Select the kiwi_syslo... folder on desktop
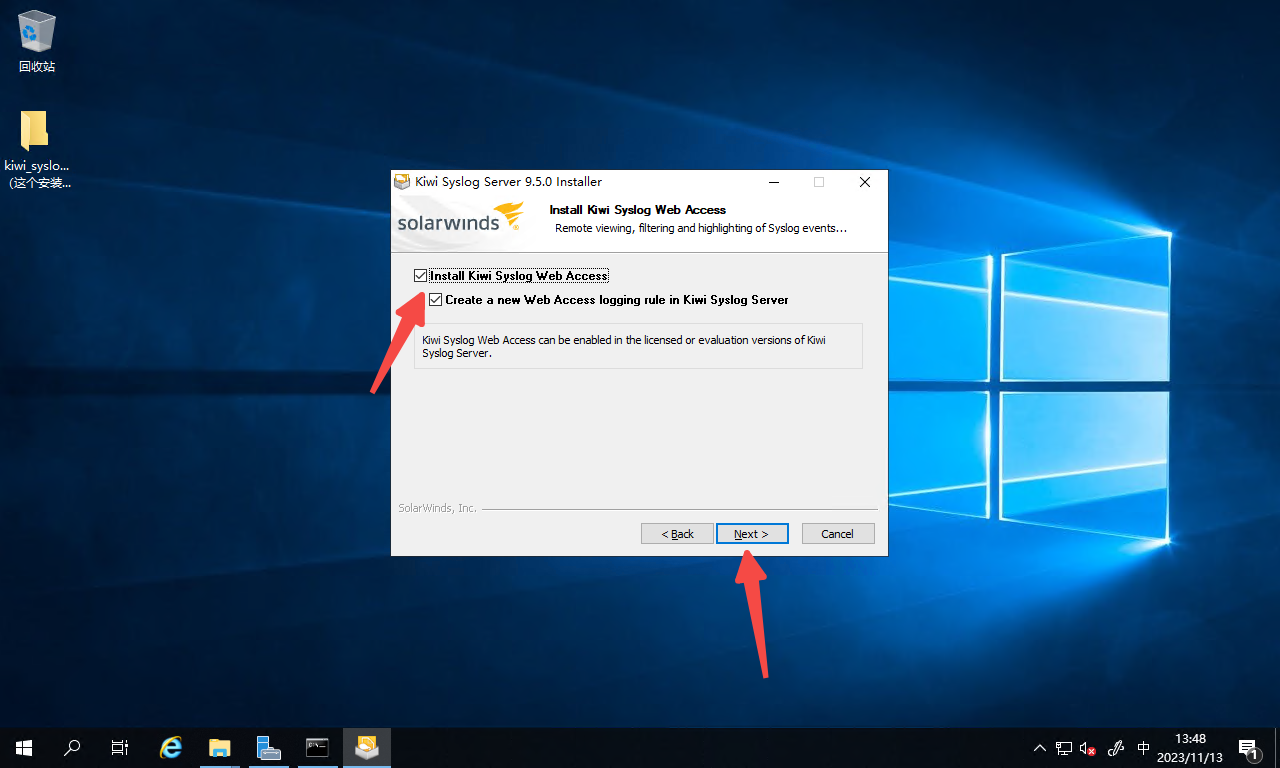 click(37, 148)
